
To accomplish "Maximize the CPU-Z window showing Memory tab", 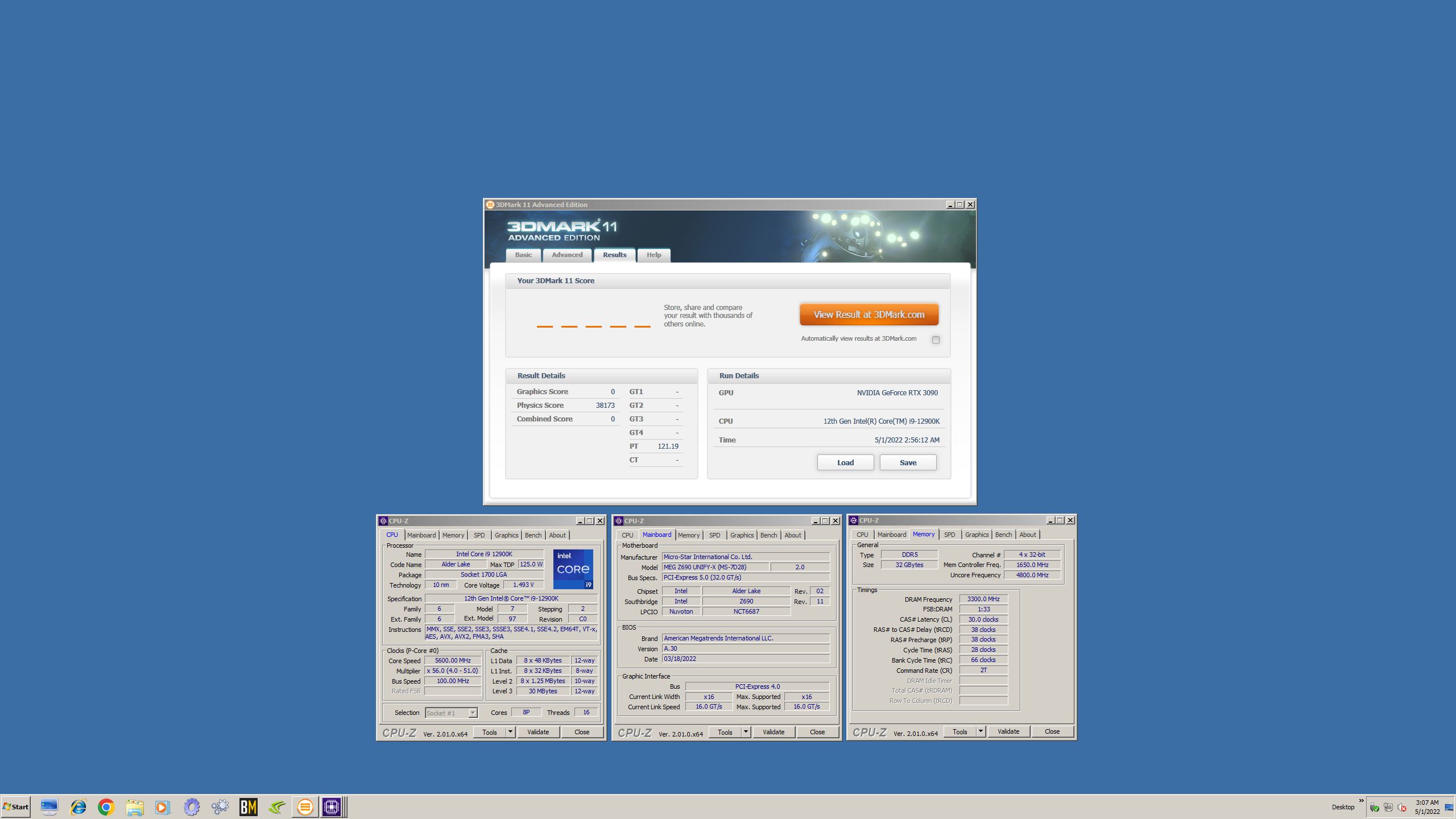I will point(1060,520).
